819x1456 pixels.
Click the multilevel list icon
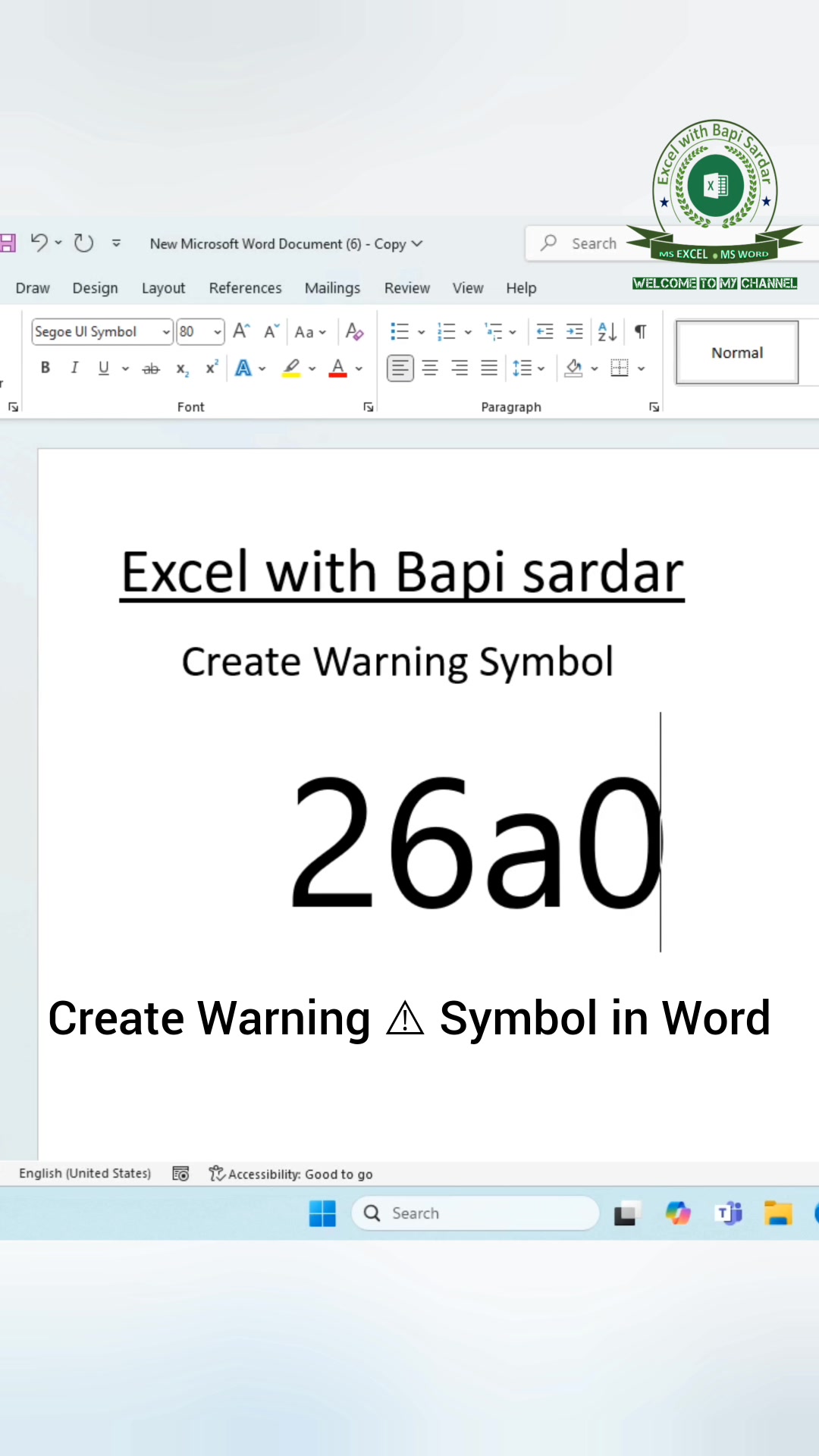click(494, 331)
